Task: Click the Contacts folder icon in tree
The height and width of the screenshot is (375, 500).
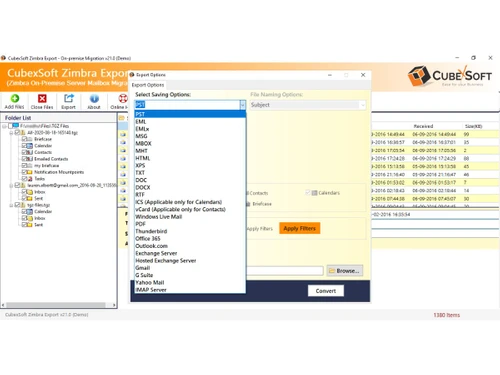Action: [30, 152]
